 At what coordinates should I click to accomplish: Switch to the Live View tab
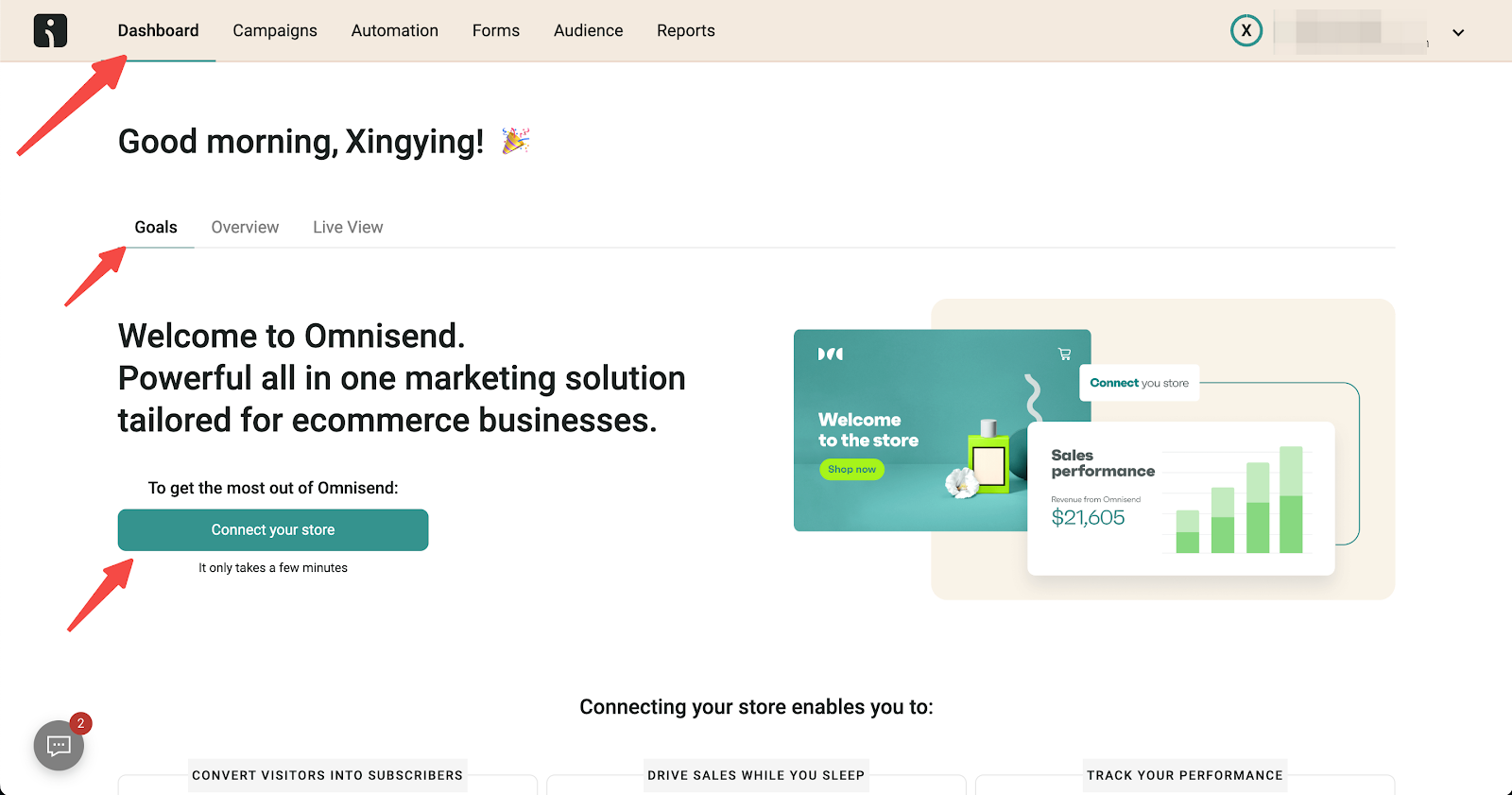pos(348,227)
